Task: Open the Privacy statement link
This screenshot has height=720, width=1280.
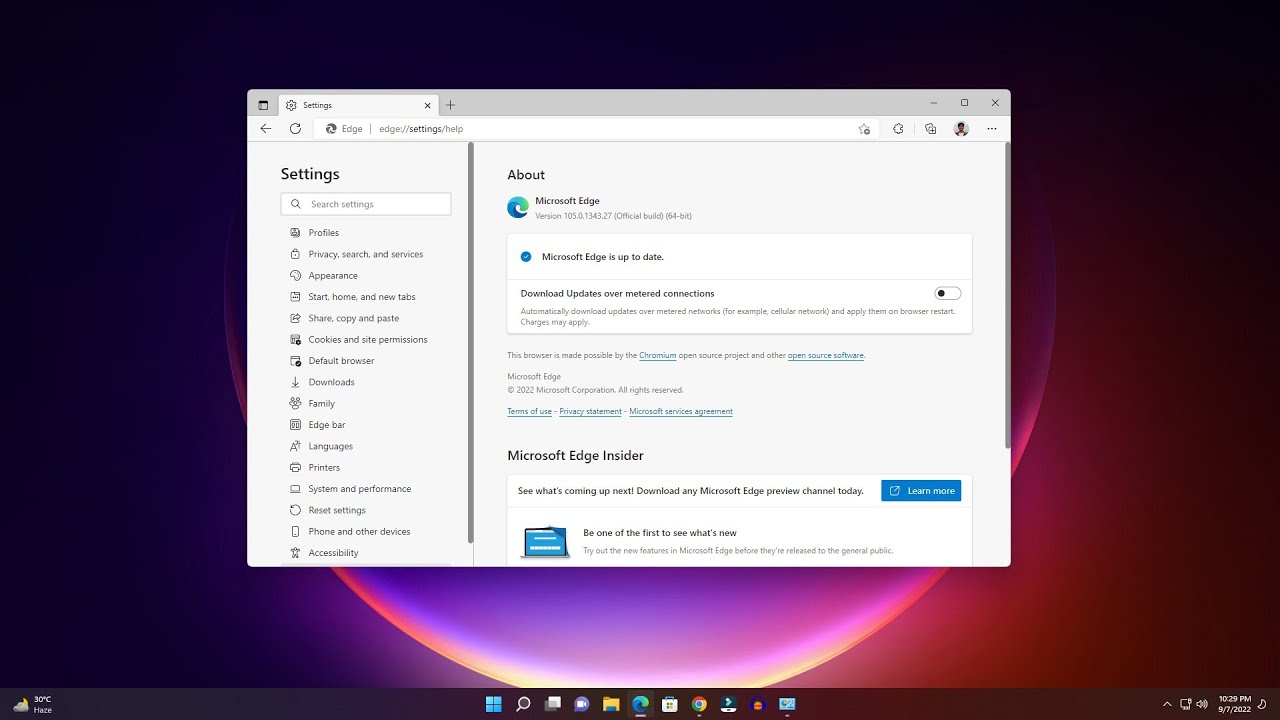Action: click(590, 411)
